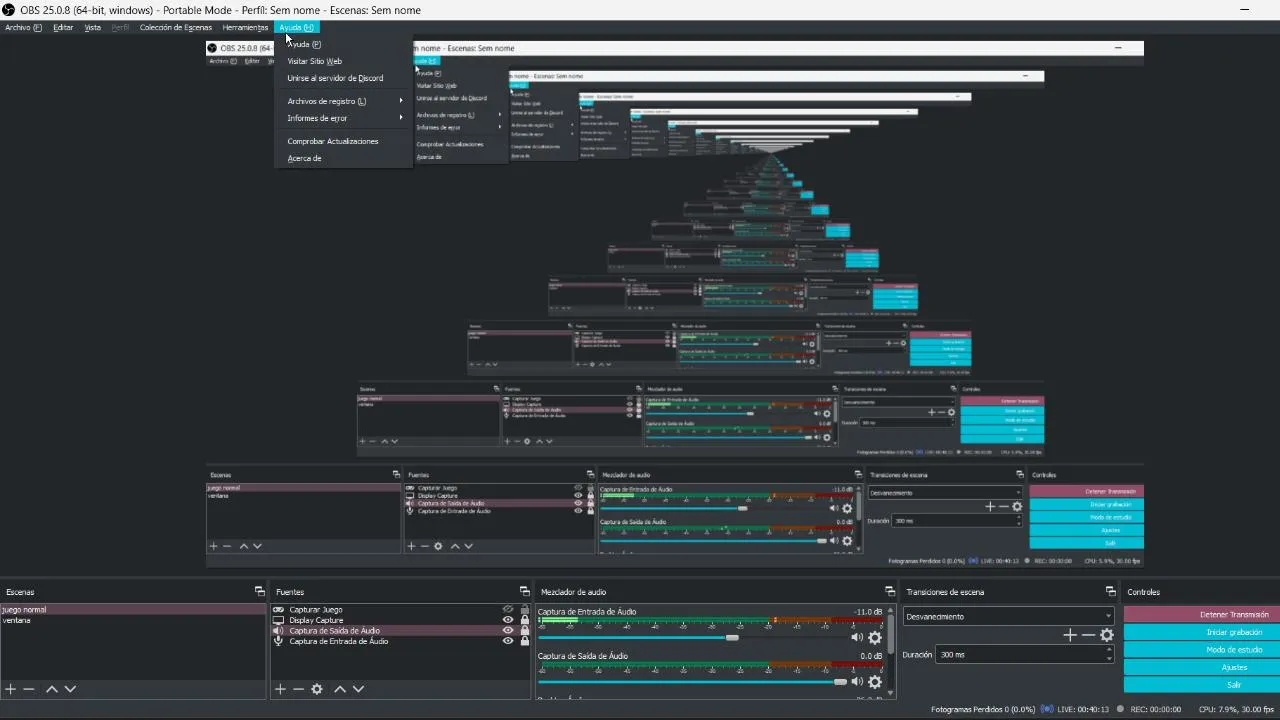Open transition properties with the gear icon

(1107, 635)
